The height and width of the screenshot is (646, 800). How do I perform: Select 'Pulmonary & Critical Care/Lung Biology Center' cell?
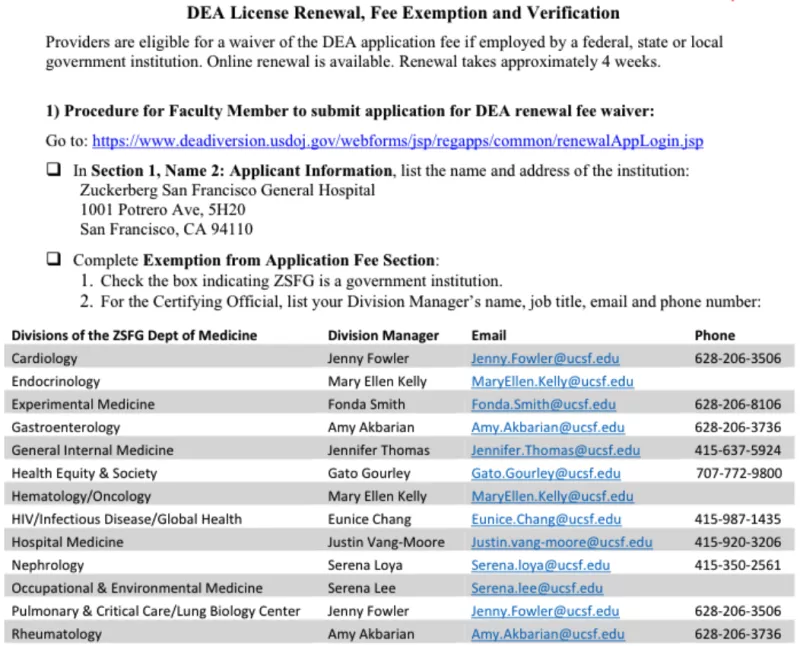(x=156, y=611)
